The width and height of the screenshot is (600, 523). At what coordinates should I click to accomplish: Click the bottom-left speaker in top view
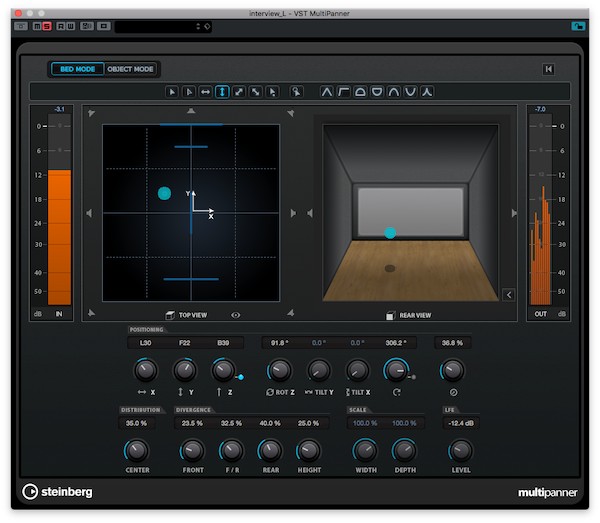click(91, 313)
